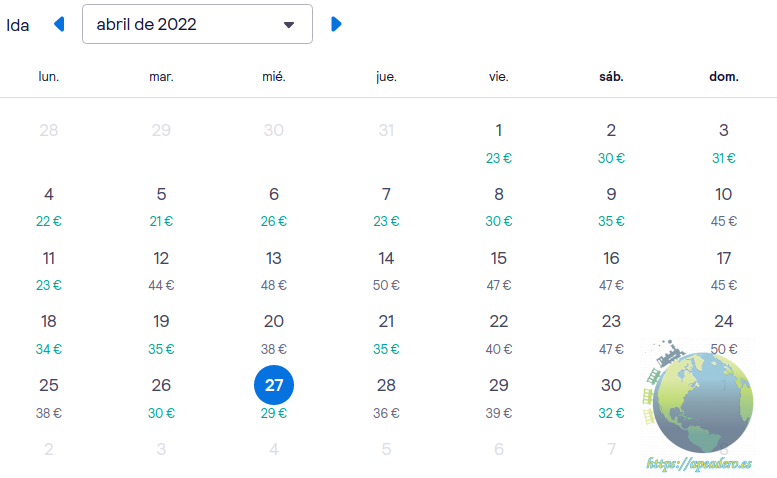
Task: Pick April 18 with 34 € fare
Action: 49,333
